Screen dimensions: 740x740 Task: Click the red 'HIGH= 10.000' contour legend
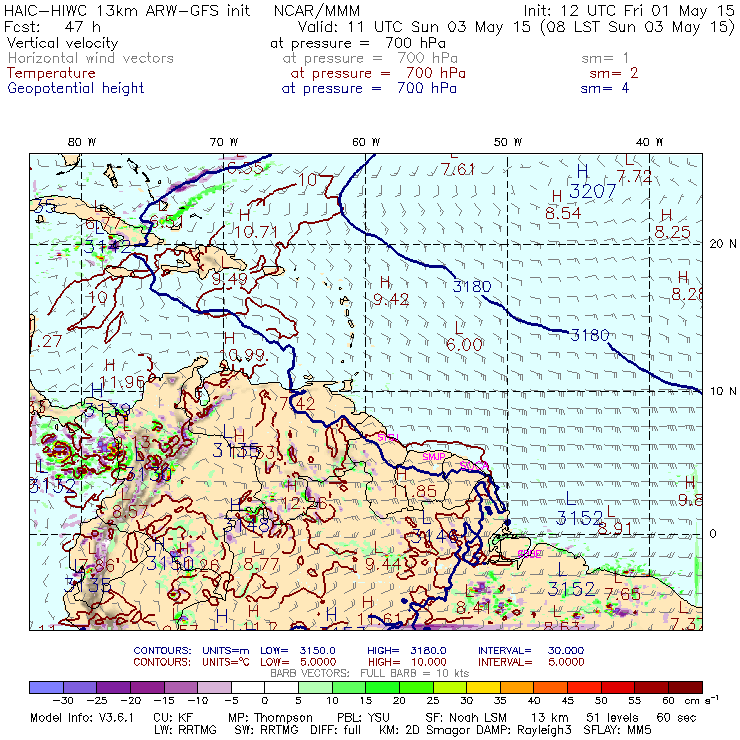coord(407,662)
